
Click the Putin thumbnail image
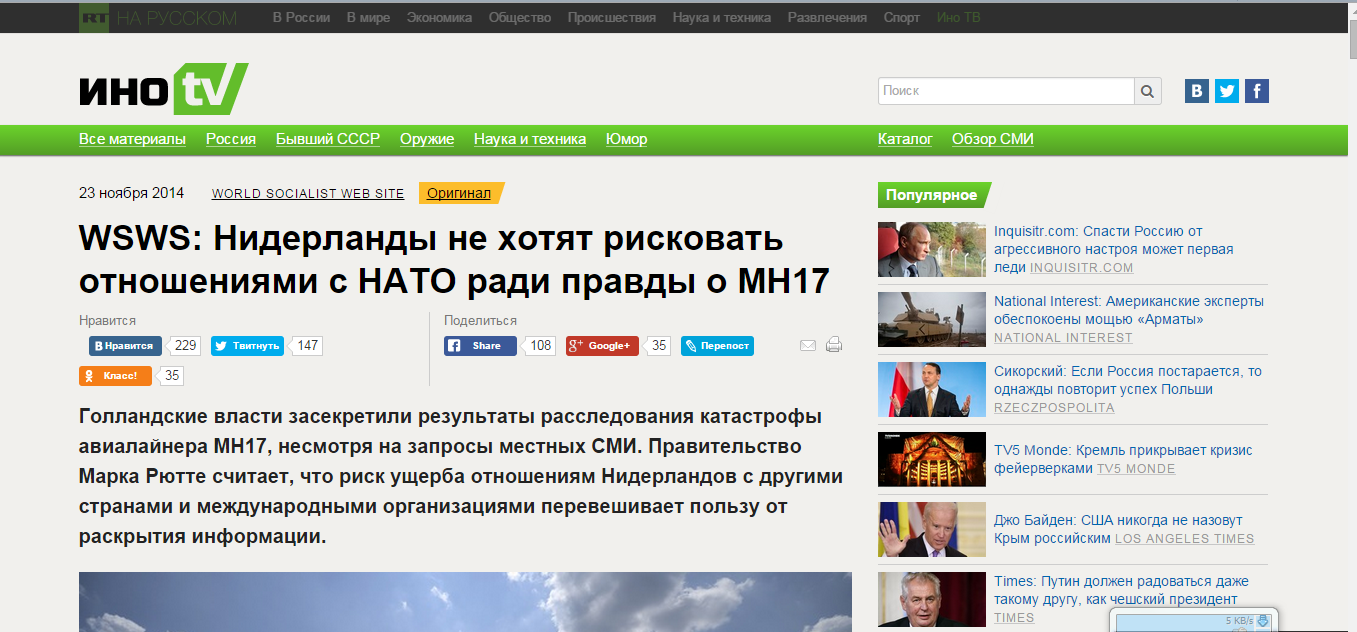[x=932, y=250]
